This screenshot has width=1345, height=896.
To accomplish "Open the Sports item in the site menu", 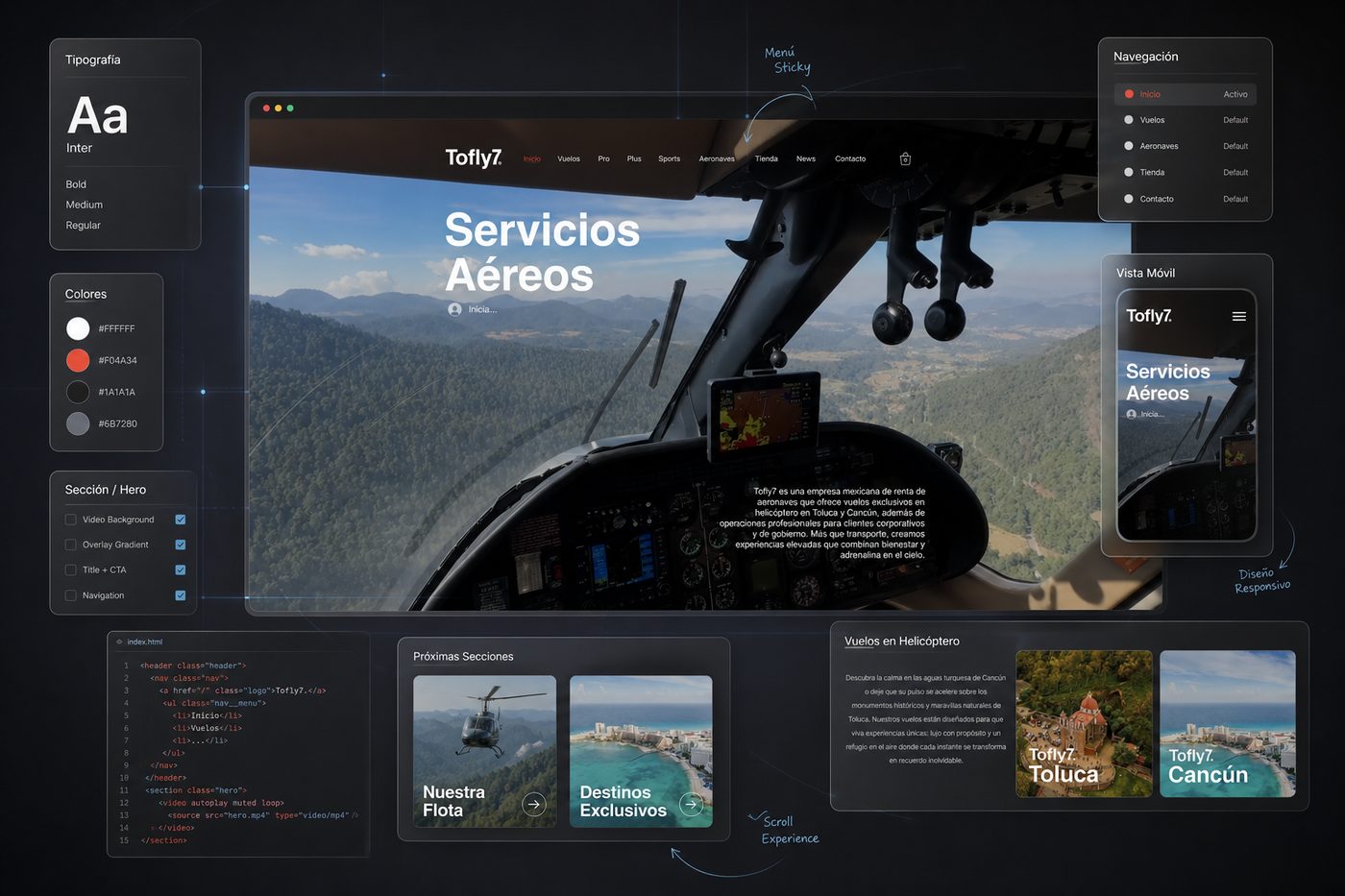I will (x=670, y=158).
